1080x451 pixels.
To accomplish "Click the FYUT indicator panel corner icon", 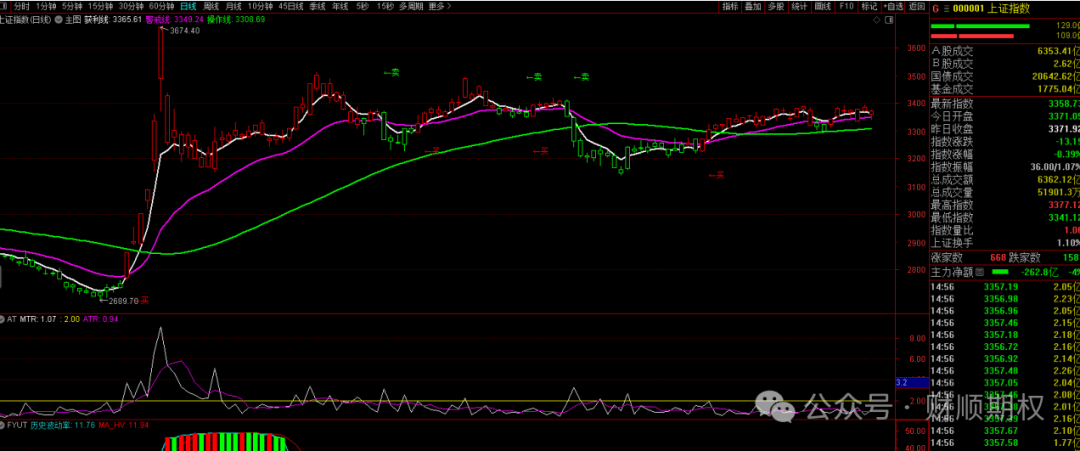I will point(2,426).
